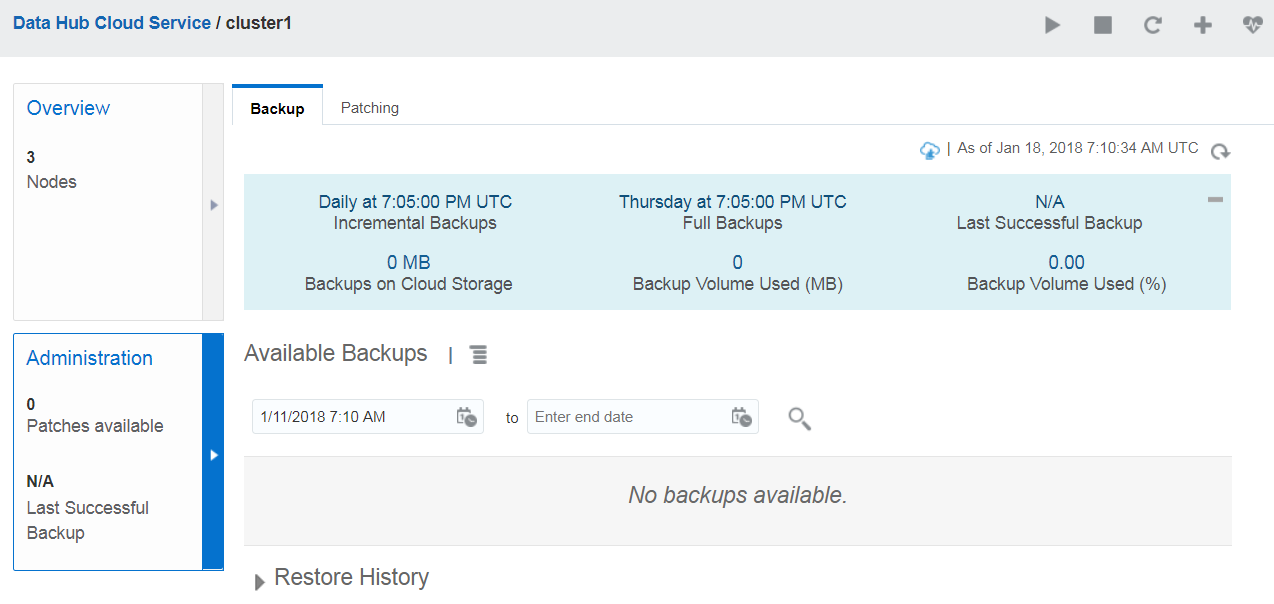Screen dimensions: 1274x604
Task: Expand the Overview panel arrow
Action: 213,204
